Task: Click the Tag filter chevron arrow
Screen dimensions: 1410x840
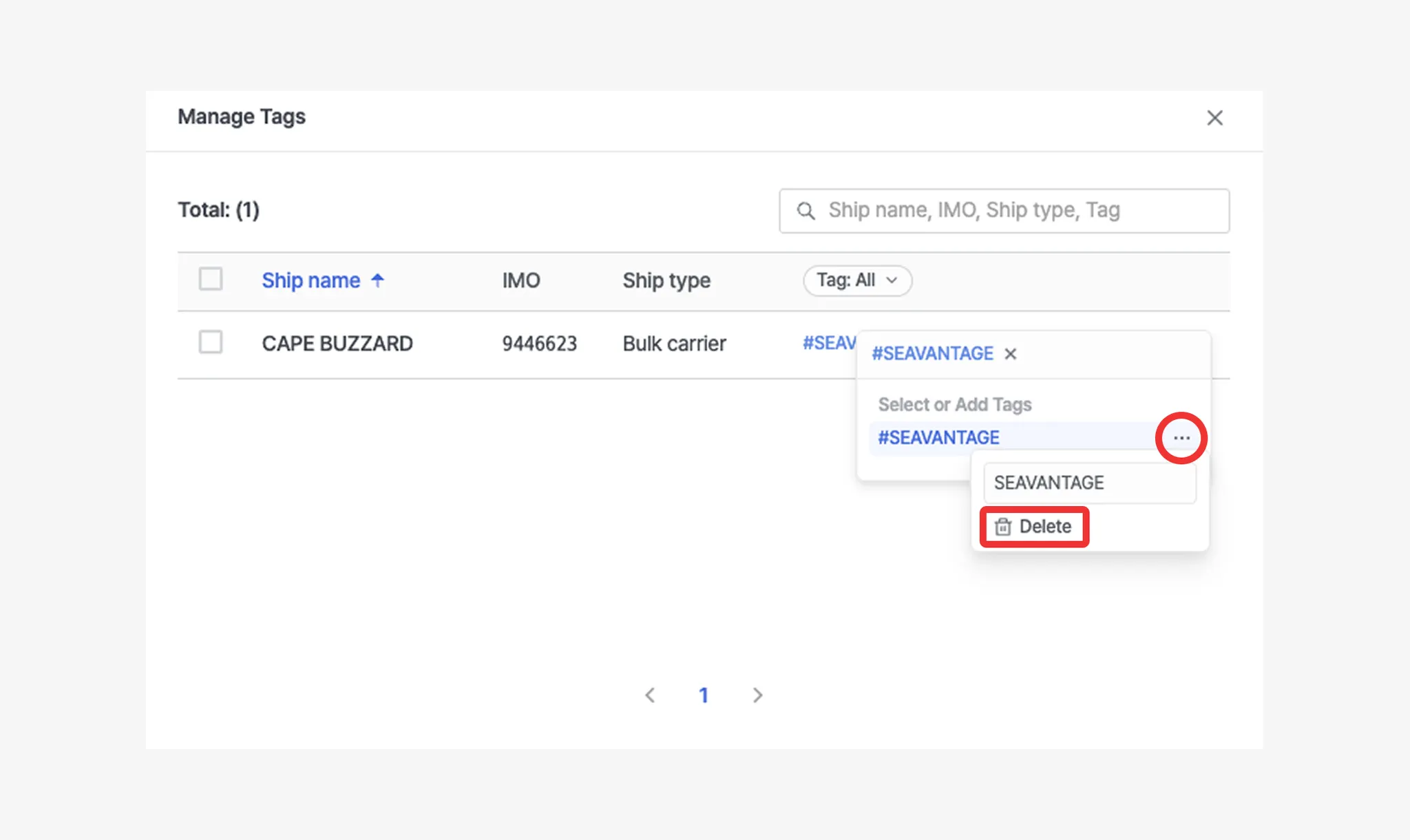Action: [892, 280]
